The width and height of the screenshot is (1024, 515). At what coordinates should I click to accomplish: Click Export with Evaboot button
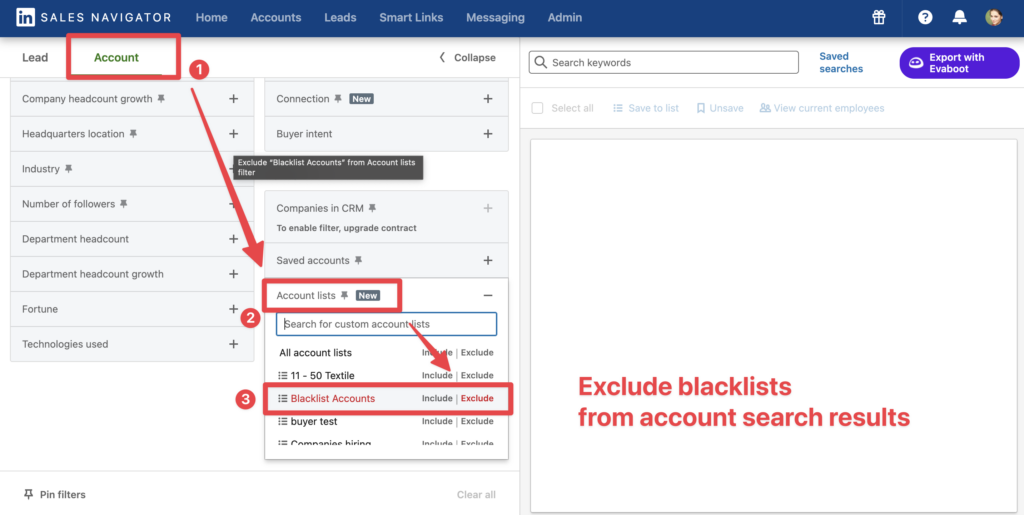959,63
